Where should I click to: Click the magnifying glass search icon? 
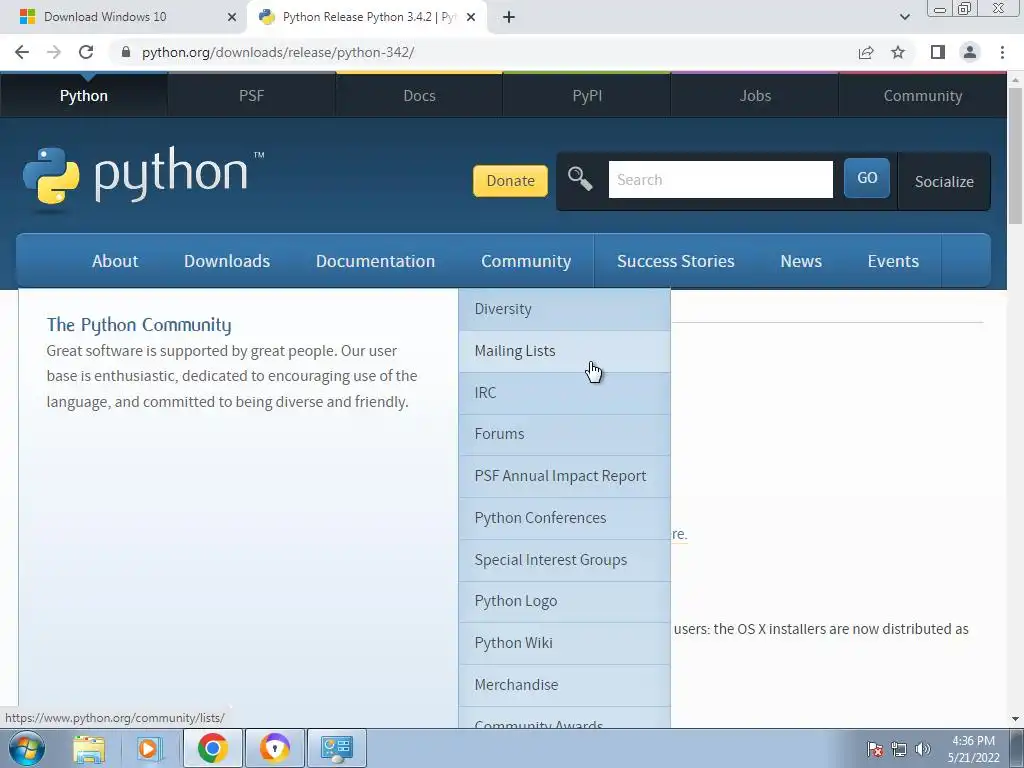point(579,178)
